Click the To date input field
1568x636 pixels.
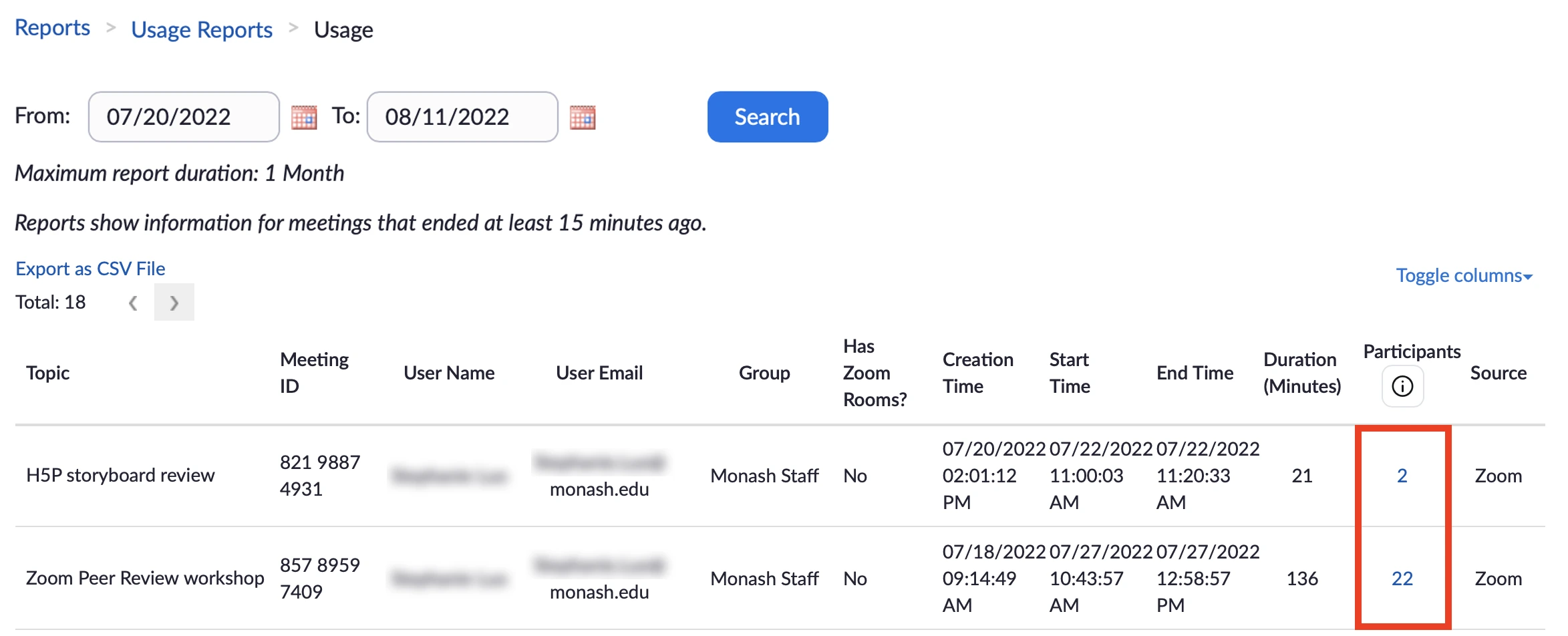pos(462,117)
